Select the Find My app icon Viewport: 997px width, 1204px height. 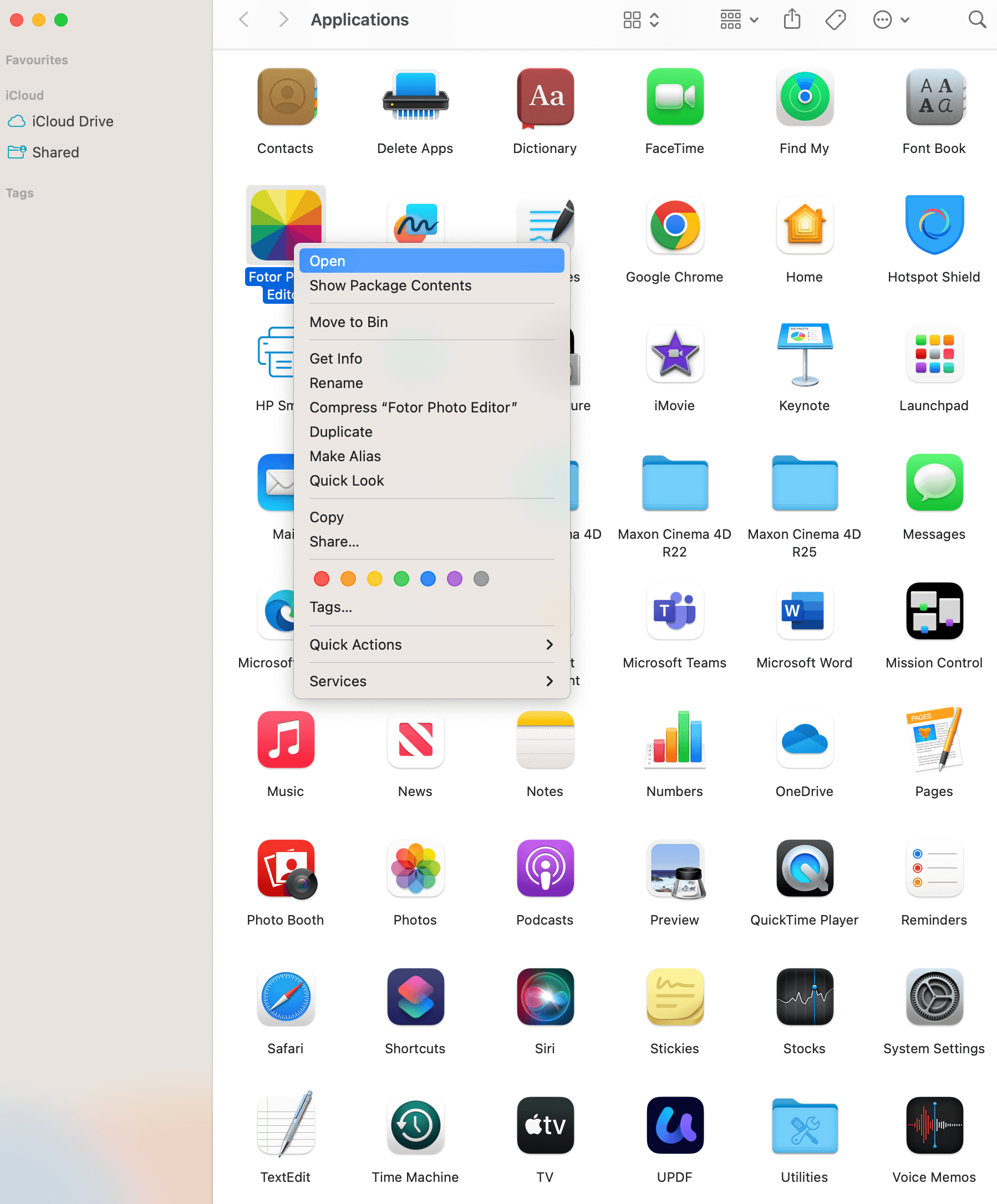click(x=804, y=97)
